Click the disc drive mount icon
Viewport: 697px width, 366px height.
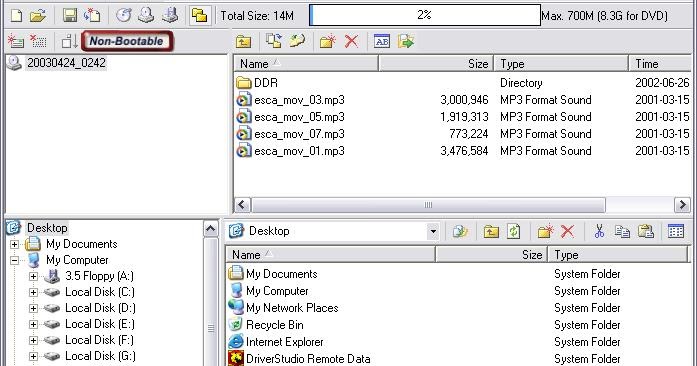click(146, 16)
